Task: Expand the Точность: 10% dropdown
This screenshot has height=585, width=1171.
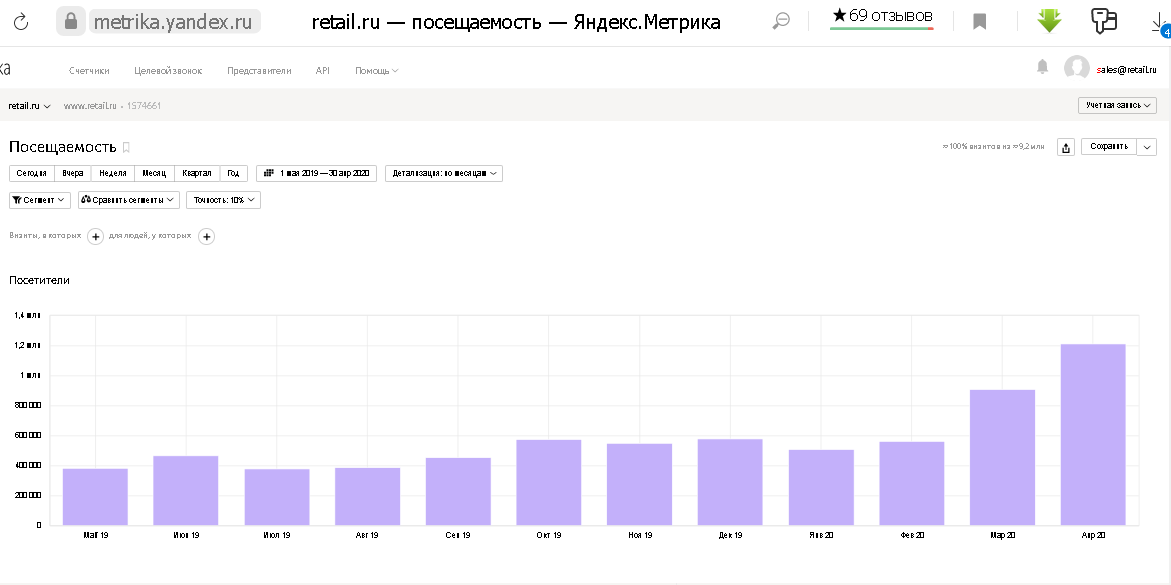Action: coord(223,200)
